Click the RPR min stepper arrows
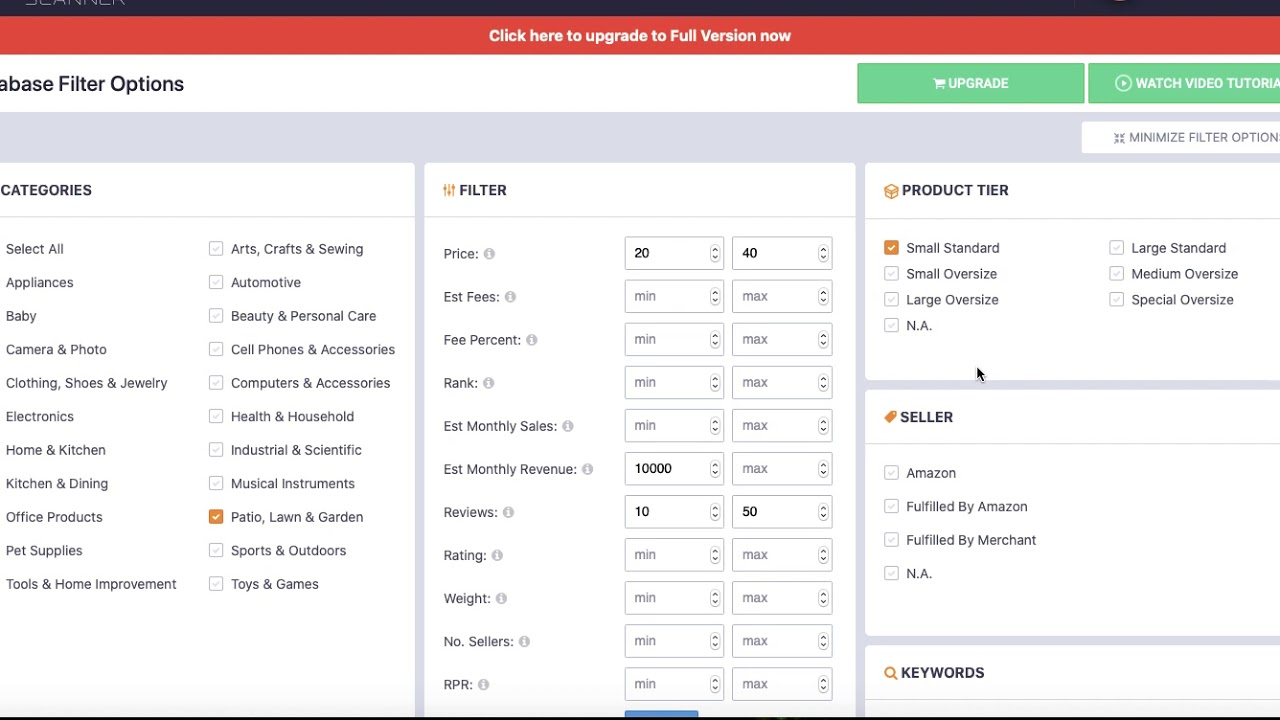The image size is (1280, 720). pos(715,684)
